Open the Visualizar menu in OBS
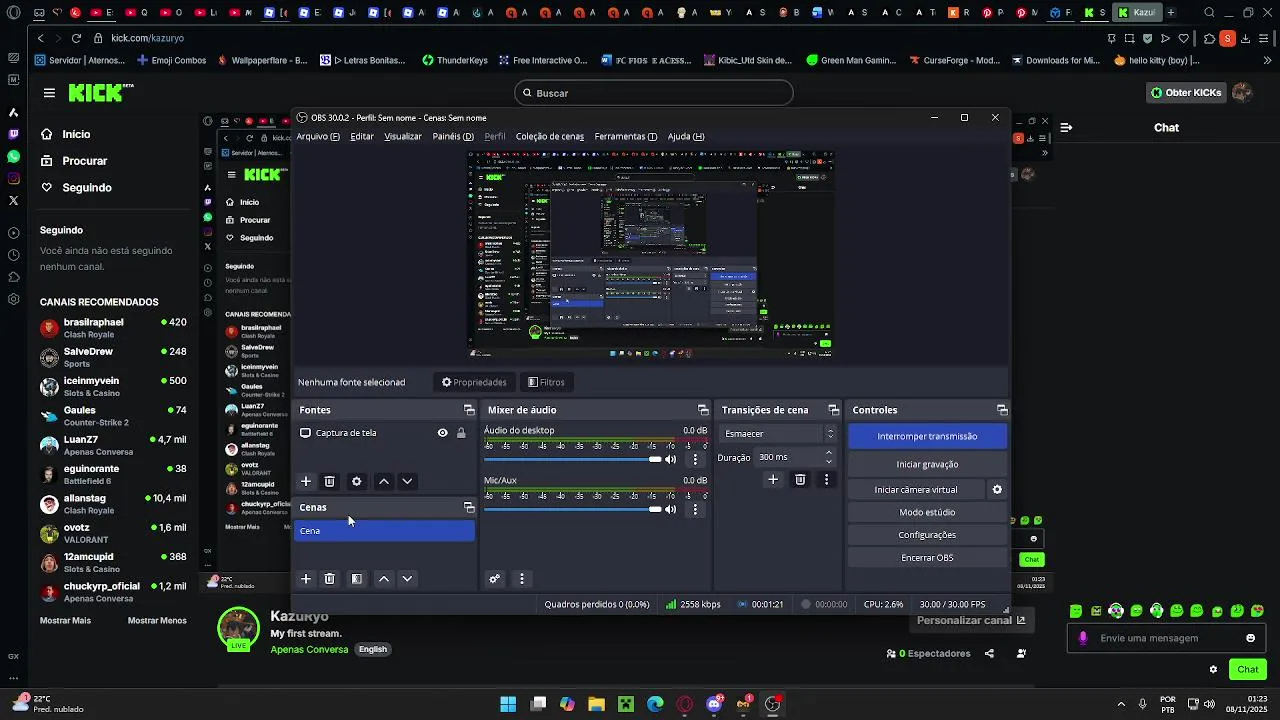The height and width of the screenshot is (720, 1280). (403, 136)
